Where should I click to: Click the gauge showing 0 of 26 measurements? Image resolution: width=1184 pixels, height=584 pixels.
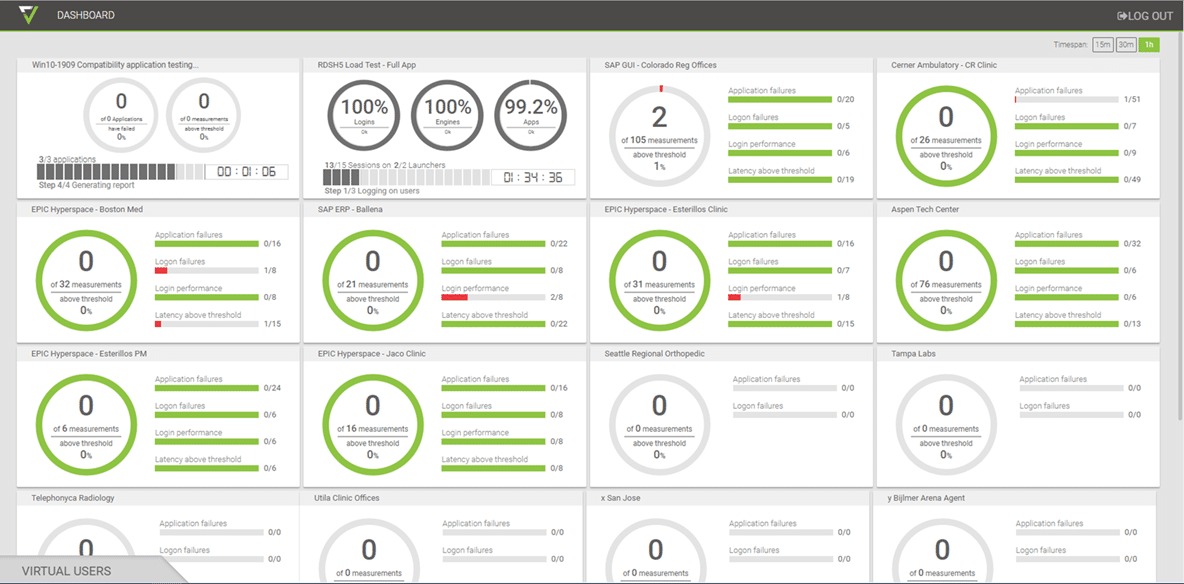coord(945,135)
